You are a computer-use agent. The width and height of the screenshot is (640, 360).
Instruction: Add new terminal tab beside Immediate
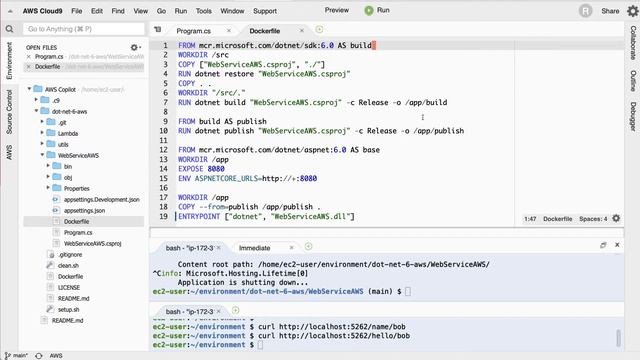pyautogui.click(x=309, y=246)
